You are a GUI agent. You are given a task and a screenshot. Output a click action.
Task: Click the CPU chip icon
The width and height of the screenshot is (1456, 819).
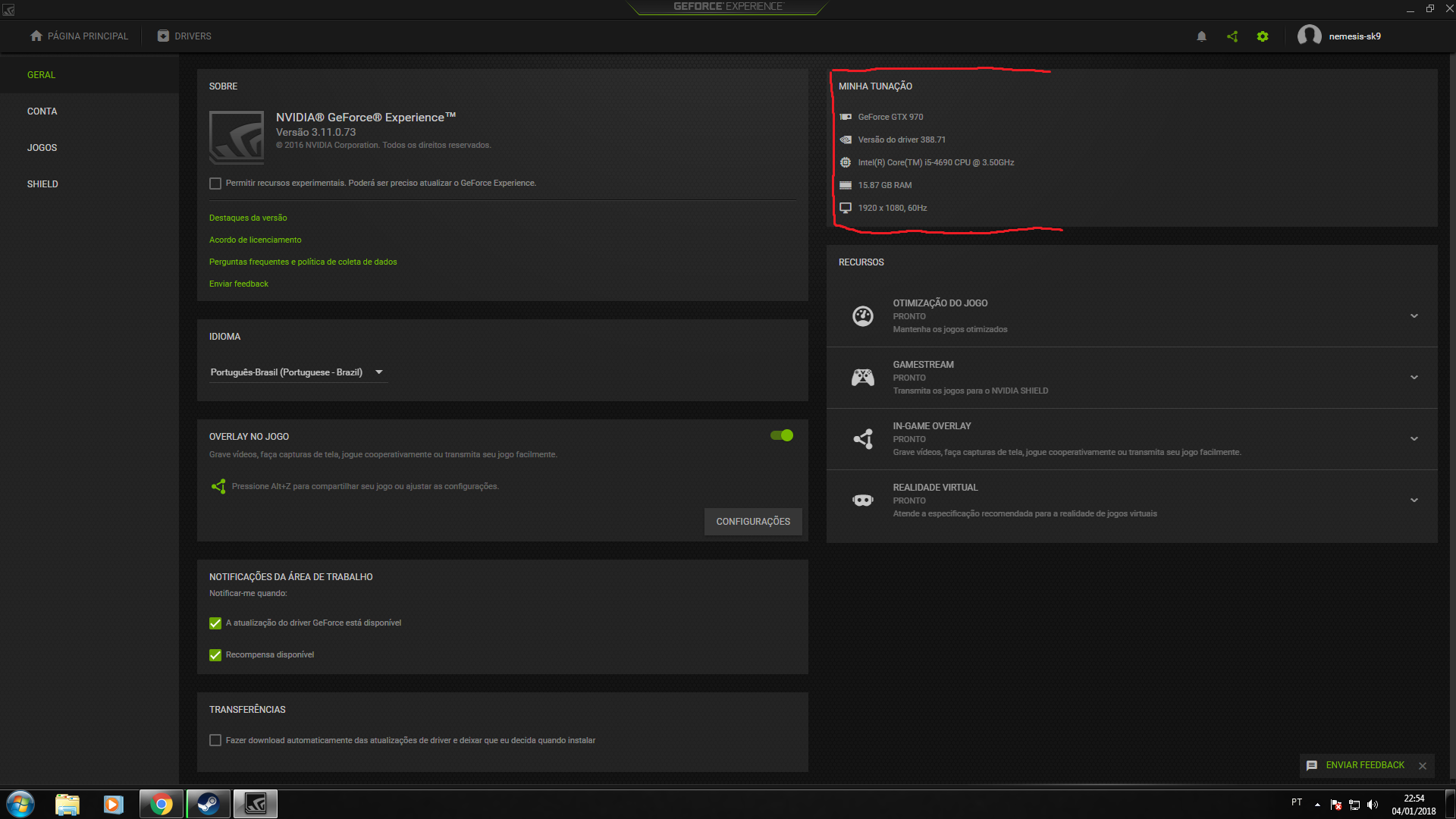[x=846, y=162]
